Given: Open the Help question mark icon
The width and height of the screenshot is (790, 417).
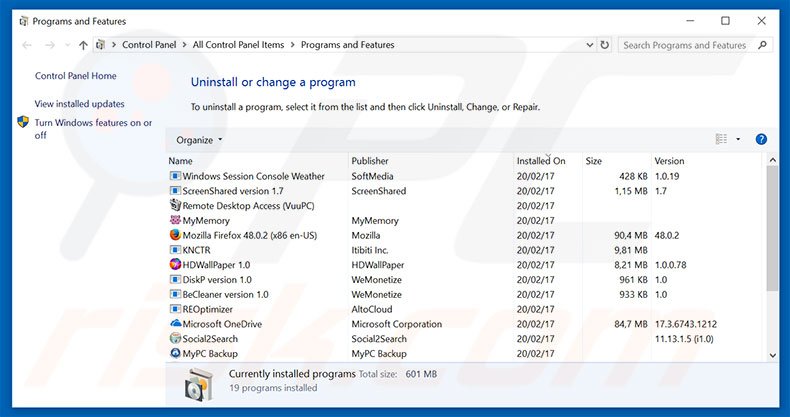Looking at the screenshot, I should (x=761, y=140).
